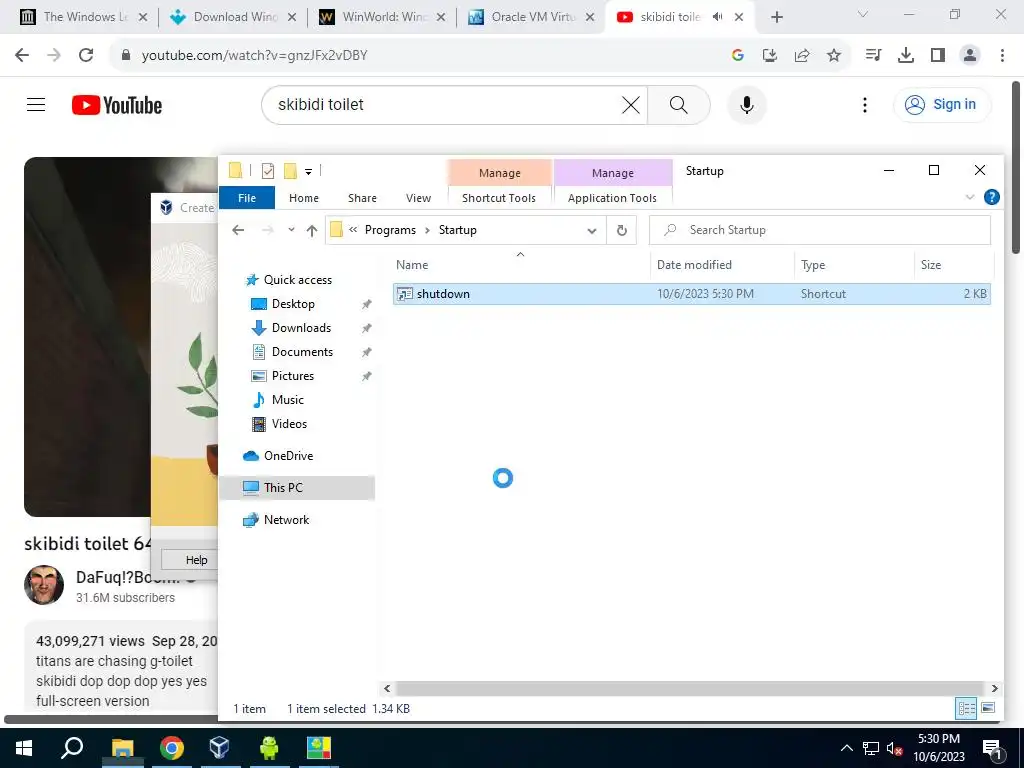This screenshot has width=1024, height=768.
Task: Open the Shortcut Tools tab
Action: pyautogui.click(x=499, y=198)
